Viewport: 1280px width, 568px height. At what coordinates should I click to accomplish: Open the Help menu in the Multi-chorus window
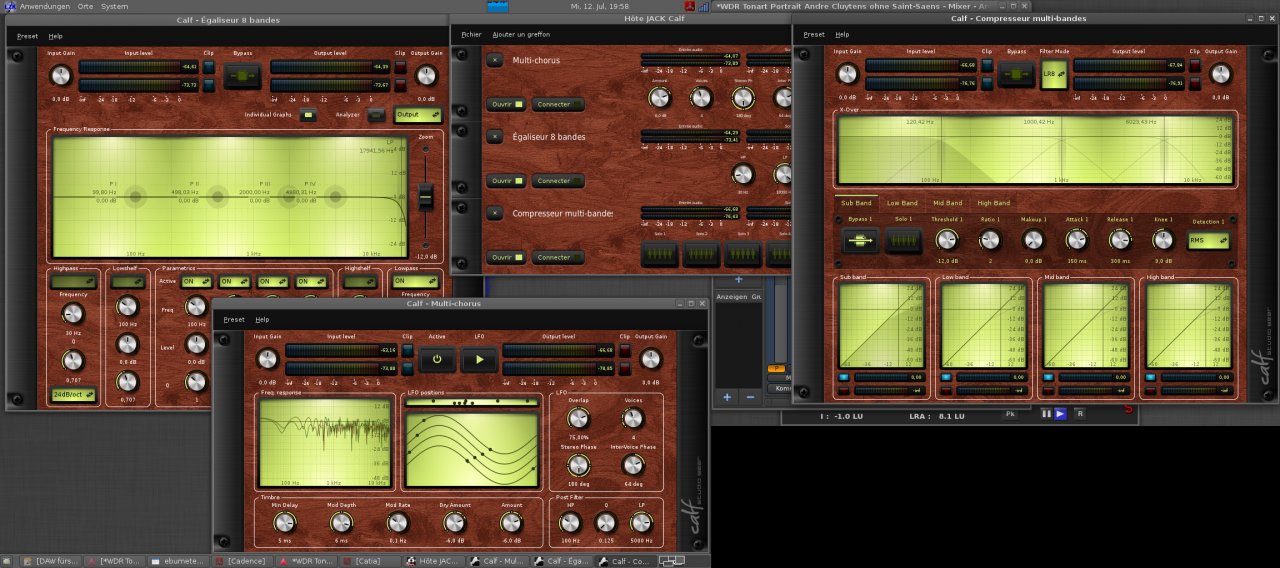(262, 320)
